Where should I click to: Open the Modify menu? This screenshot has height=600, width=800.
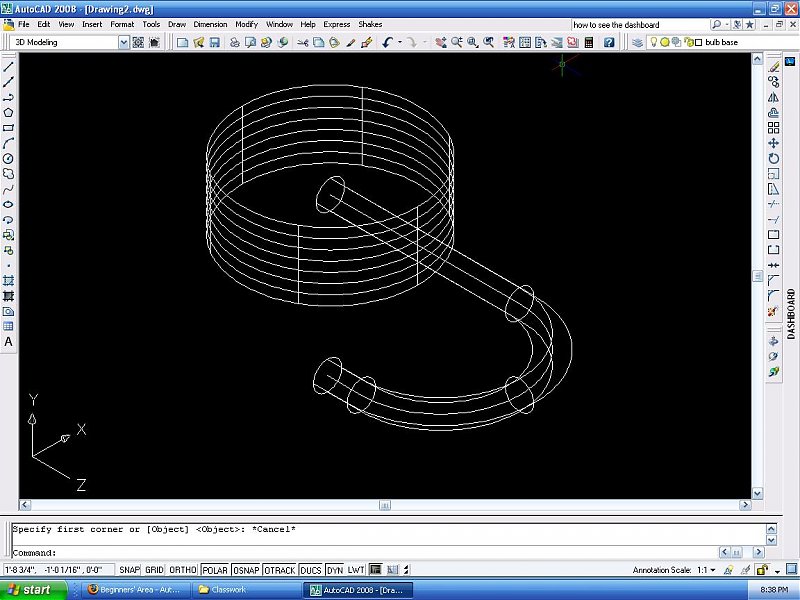click(x=246, y=24)
